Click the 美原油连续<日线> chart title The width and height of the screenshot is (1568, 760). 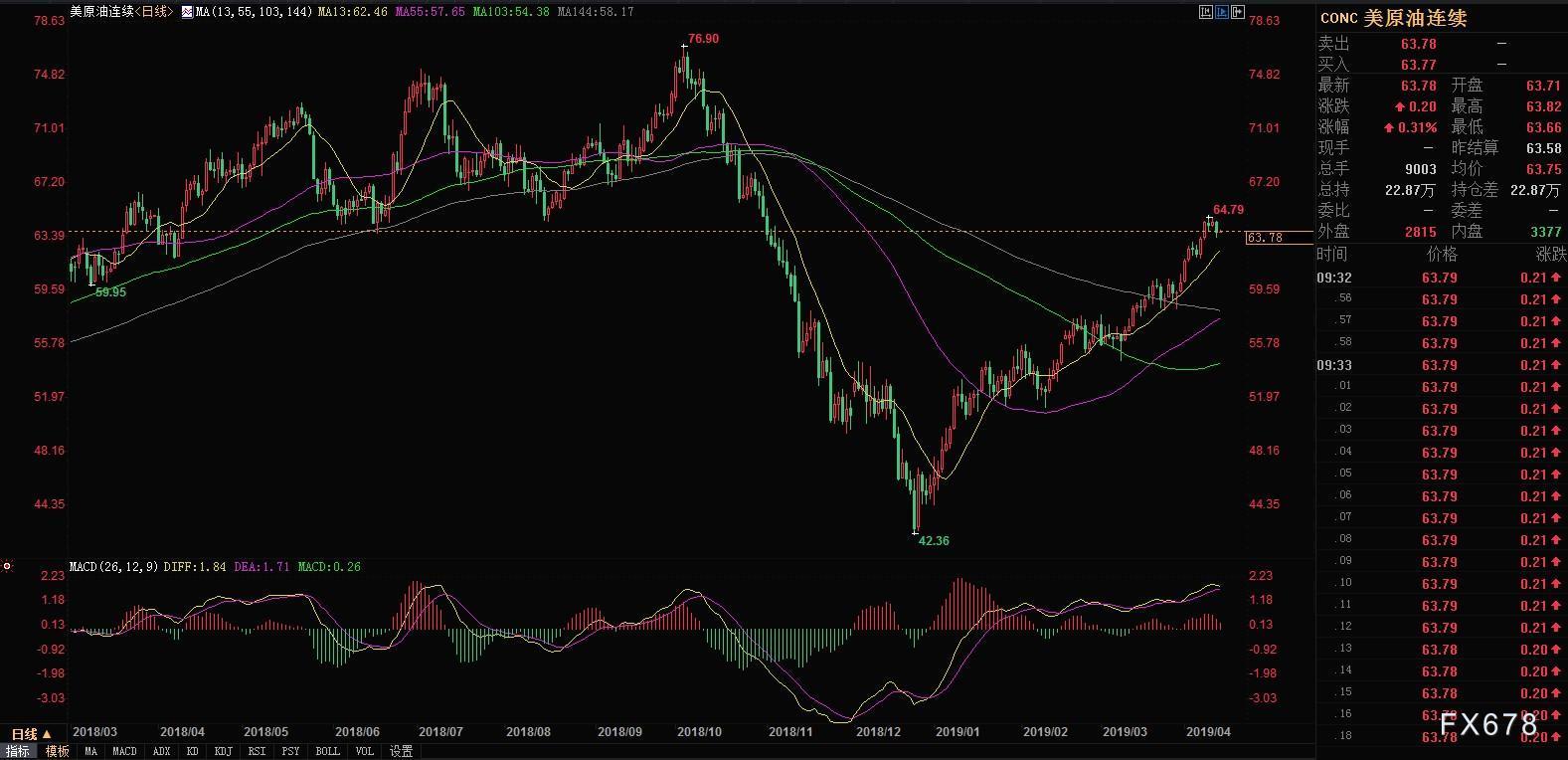tap(122, 12)
